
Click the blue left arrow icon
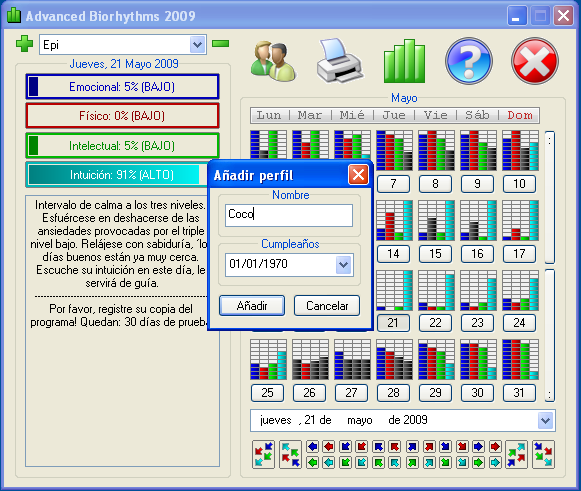313,447
